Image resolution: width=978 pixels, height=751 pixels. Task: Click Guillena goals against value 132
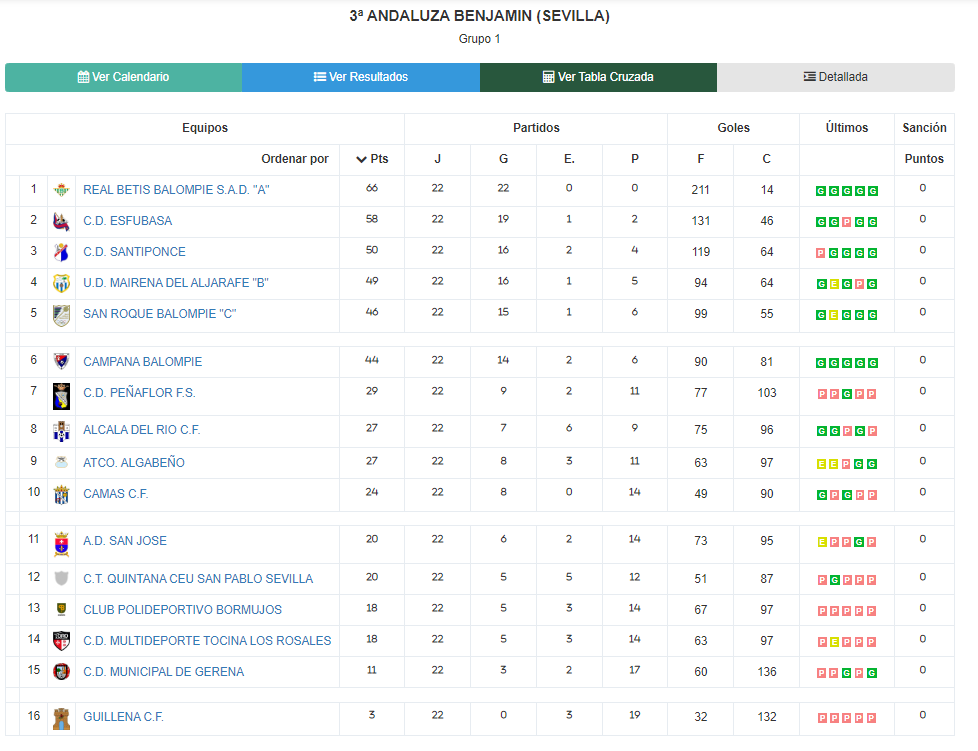(x=767, y=717)
